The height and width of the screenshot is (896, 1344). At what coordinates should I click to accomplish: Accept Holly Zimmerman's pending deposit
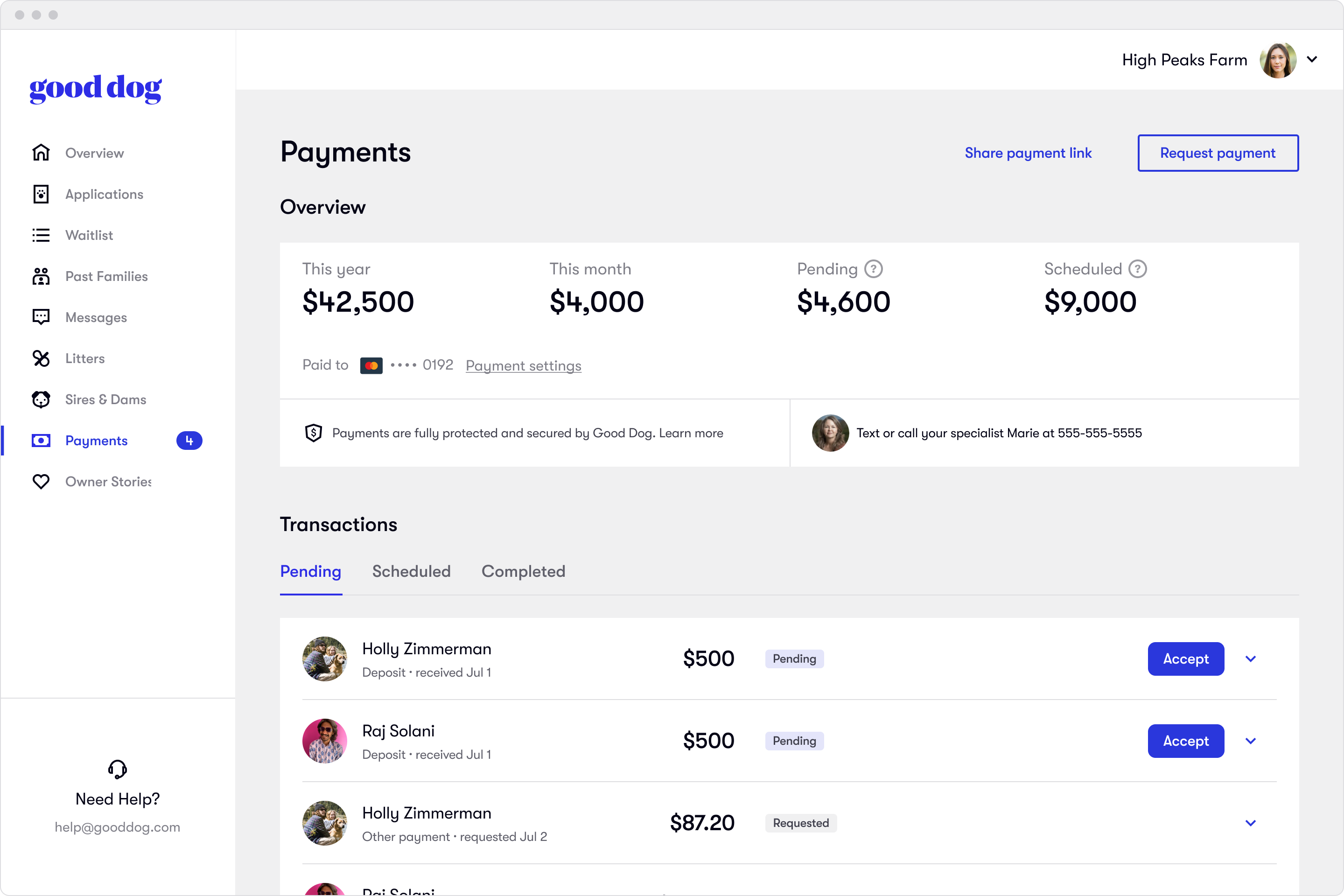[1185, 659]
